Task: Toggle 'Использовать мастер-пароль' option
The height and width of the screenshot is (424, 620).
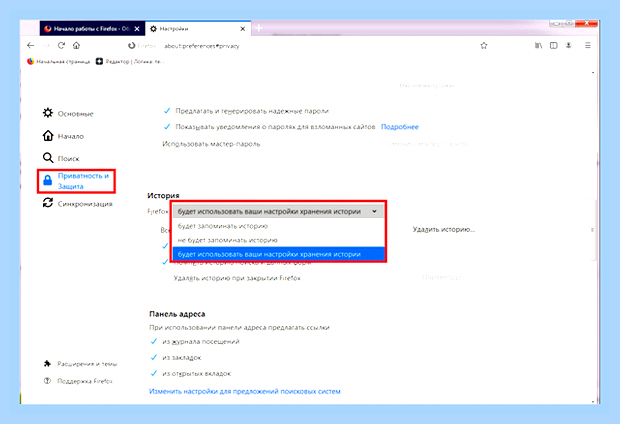Action: (211, 144)
